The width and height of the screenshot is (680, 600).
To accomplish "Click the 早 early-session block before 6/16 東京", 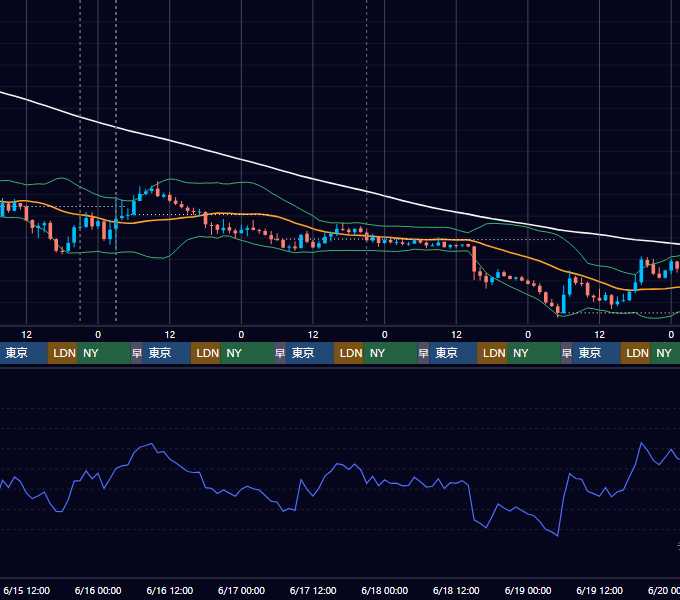I will click(137, 353).
